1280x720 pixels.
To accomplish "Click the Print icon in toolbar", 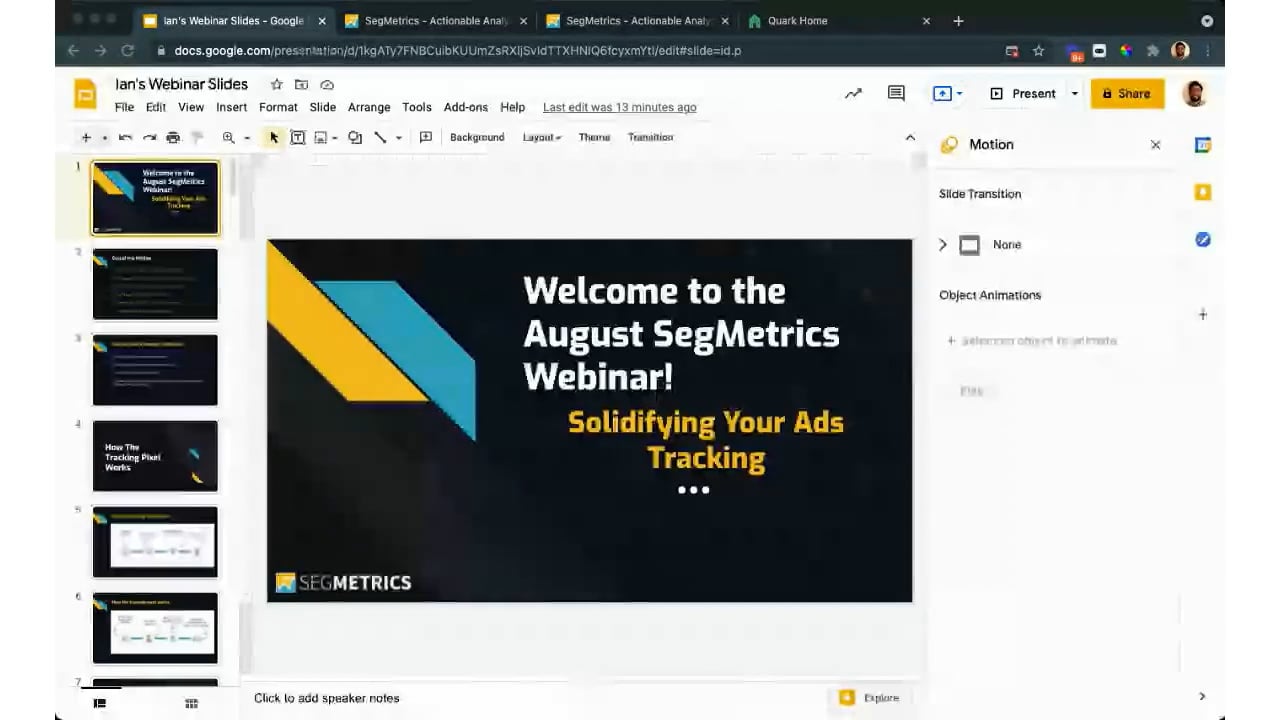I will [x=173, y=138].
